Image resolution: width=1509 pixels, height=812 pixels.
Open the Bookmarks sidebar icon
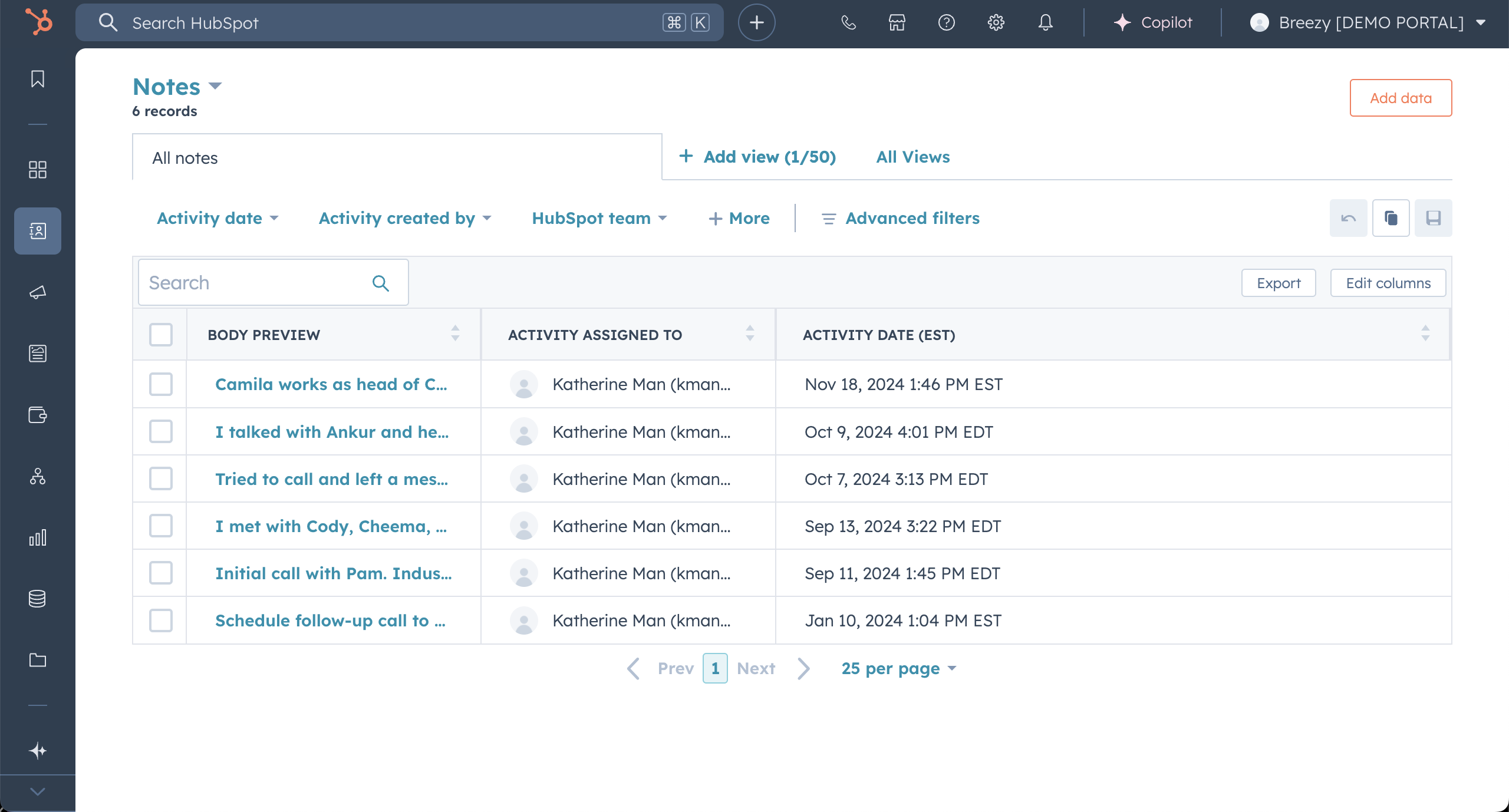38,79
